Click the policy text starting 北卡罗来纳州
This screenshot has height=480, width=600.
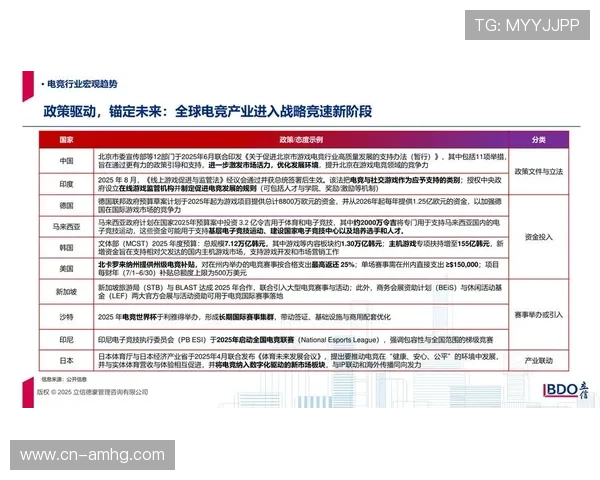(298, 269)
